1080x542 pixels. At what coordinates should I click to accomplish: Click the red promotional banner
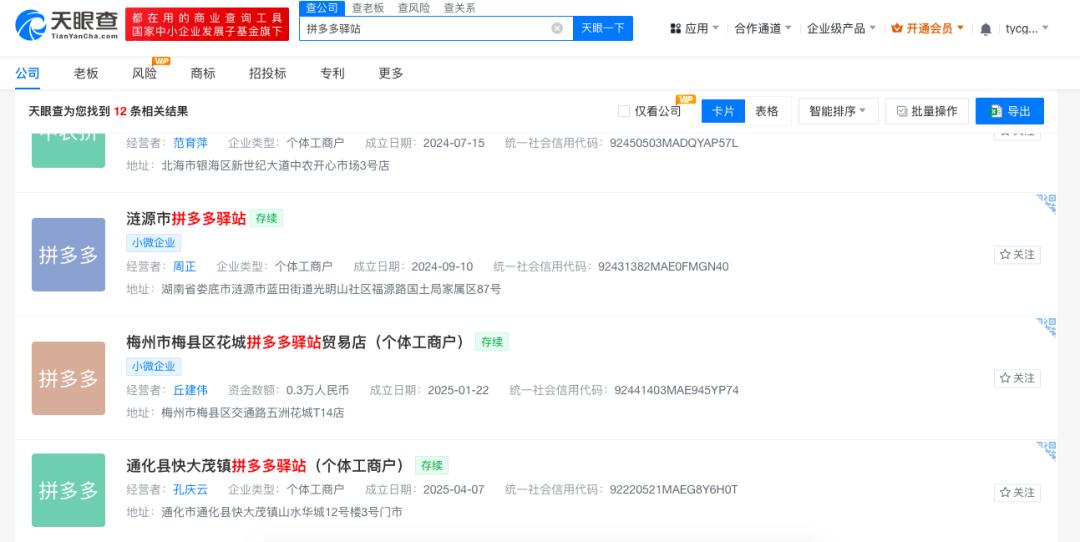click(207, 24)
